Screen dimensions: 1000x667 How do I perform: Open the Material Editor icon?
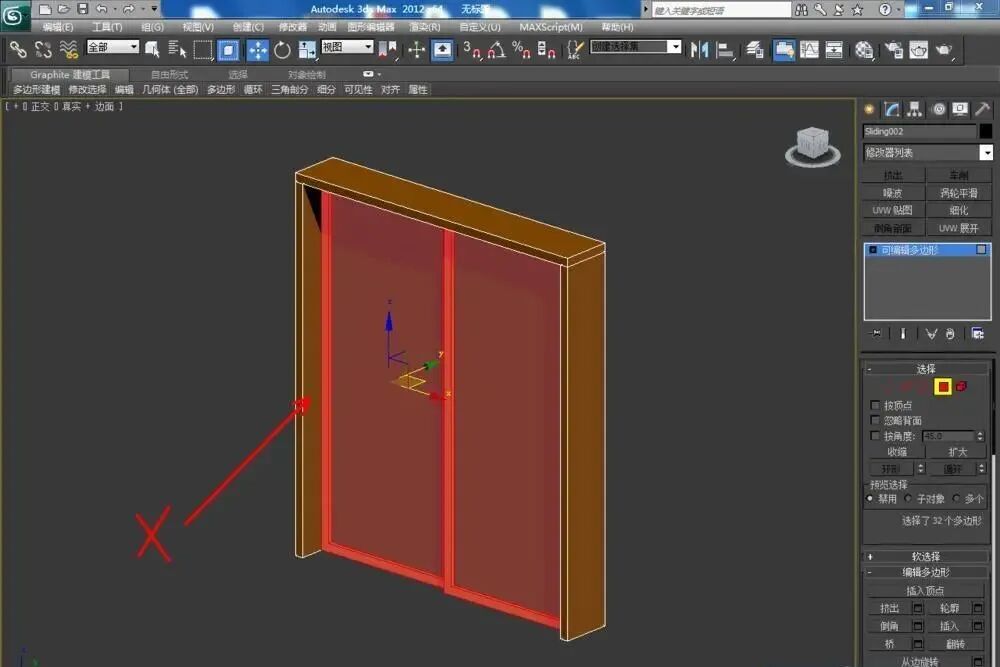pos(864,50)
